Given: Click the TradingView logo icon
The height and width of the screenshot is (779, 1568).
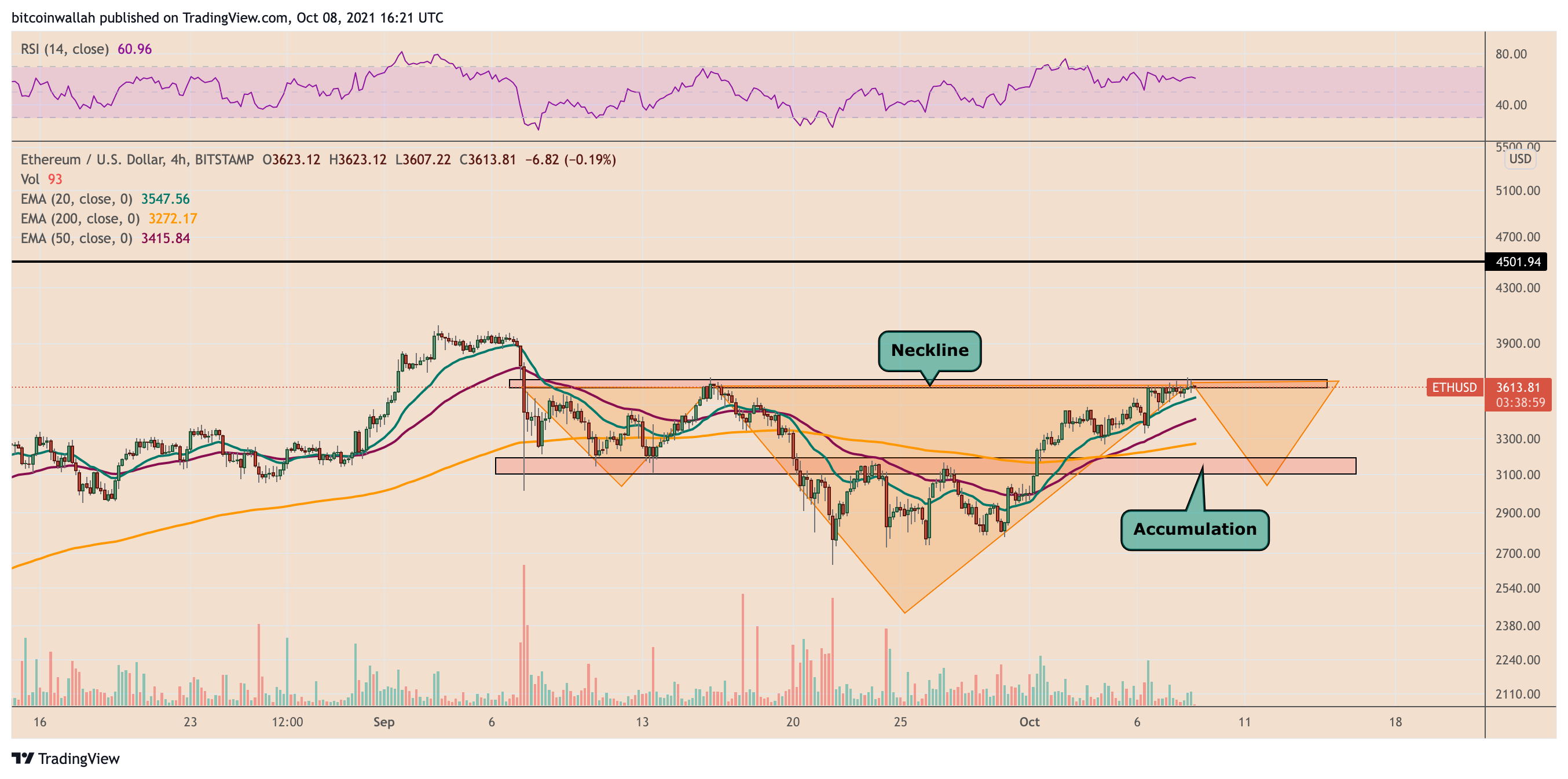Looking at the screenshot, I should [x=23, y=758].
